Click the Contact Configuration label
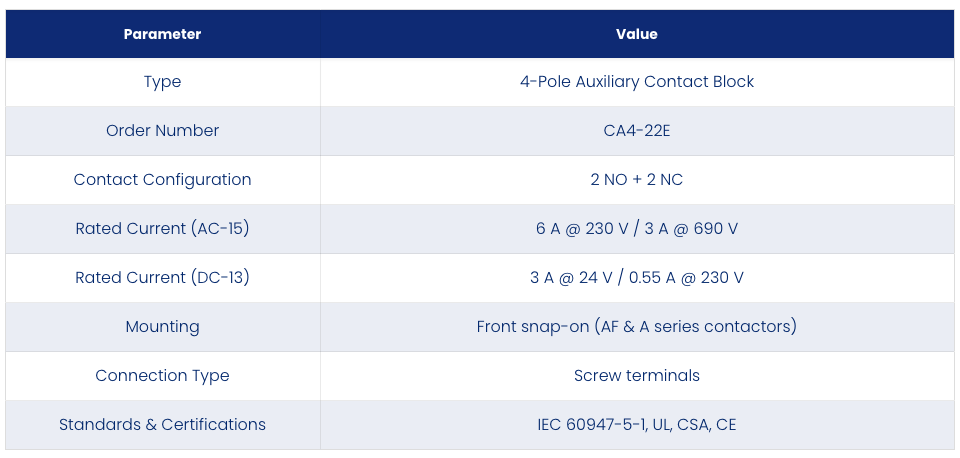Screen dimensions: 960x458 click(x=162, y=180)
